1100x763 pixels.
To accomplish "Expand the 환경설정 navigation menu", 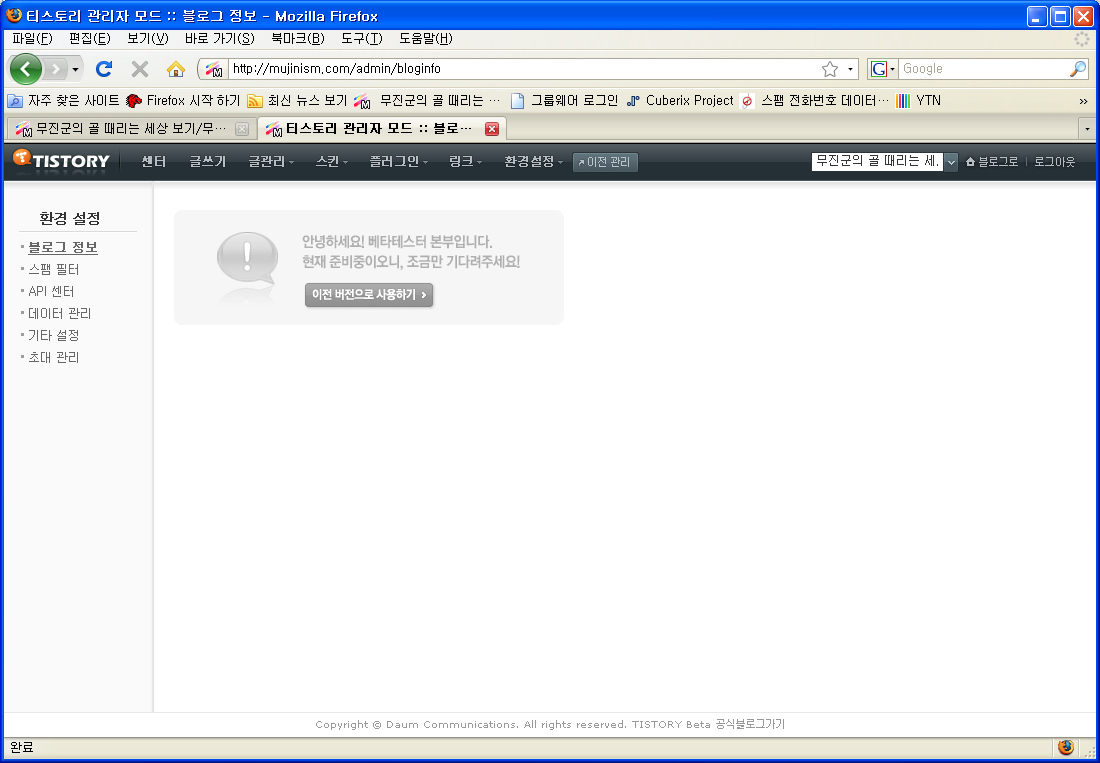I will click(534, 162).
